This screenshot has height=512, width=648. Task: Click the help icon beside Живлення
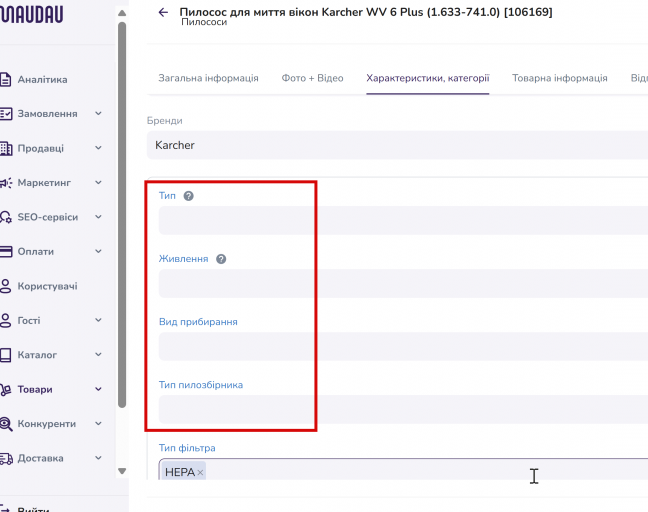point(221,259)
